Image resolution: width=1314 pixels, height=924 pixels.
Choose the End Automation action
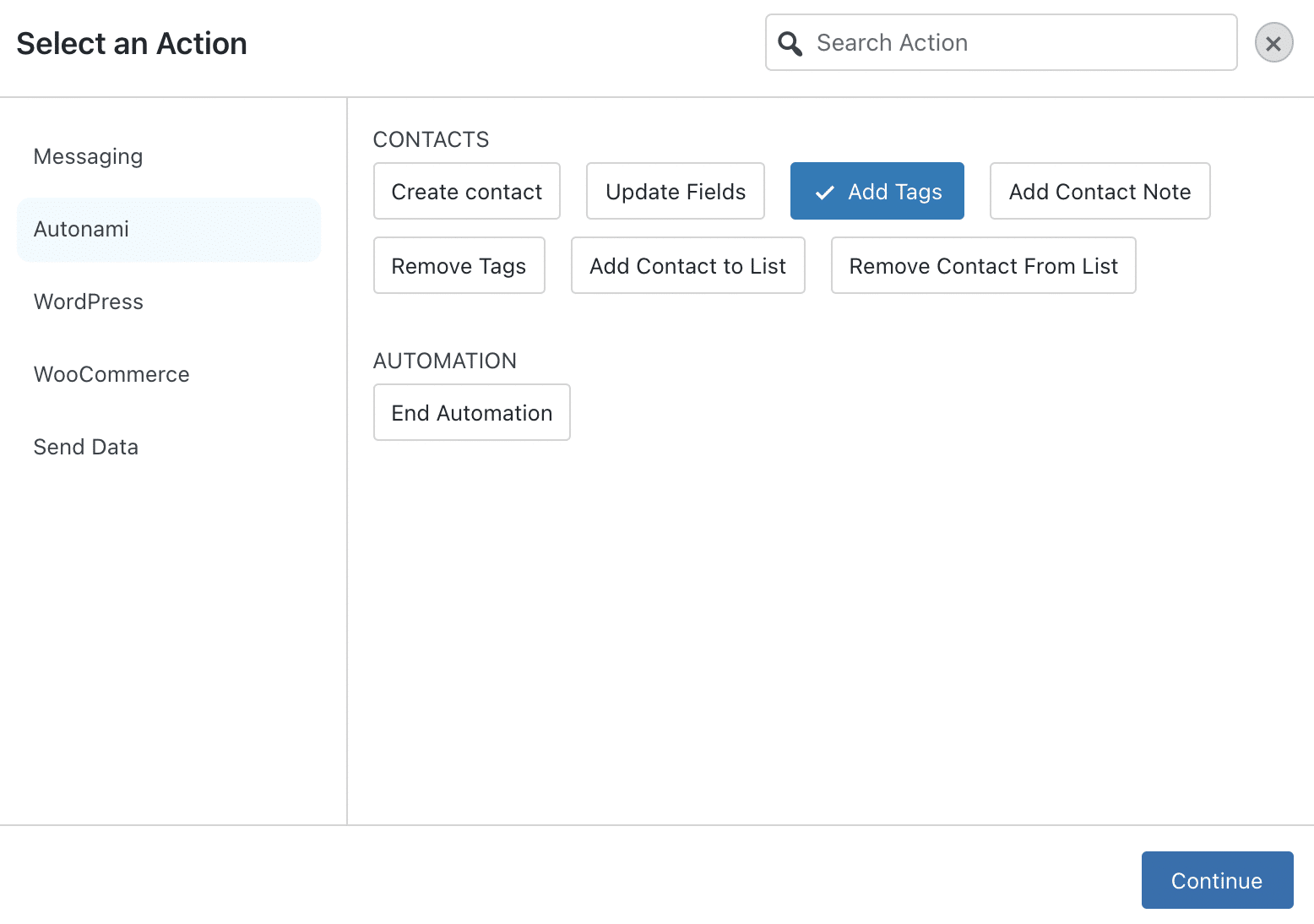[x=471, y=413]
